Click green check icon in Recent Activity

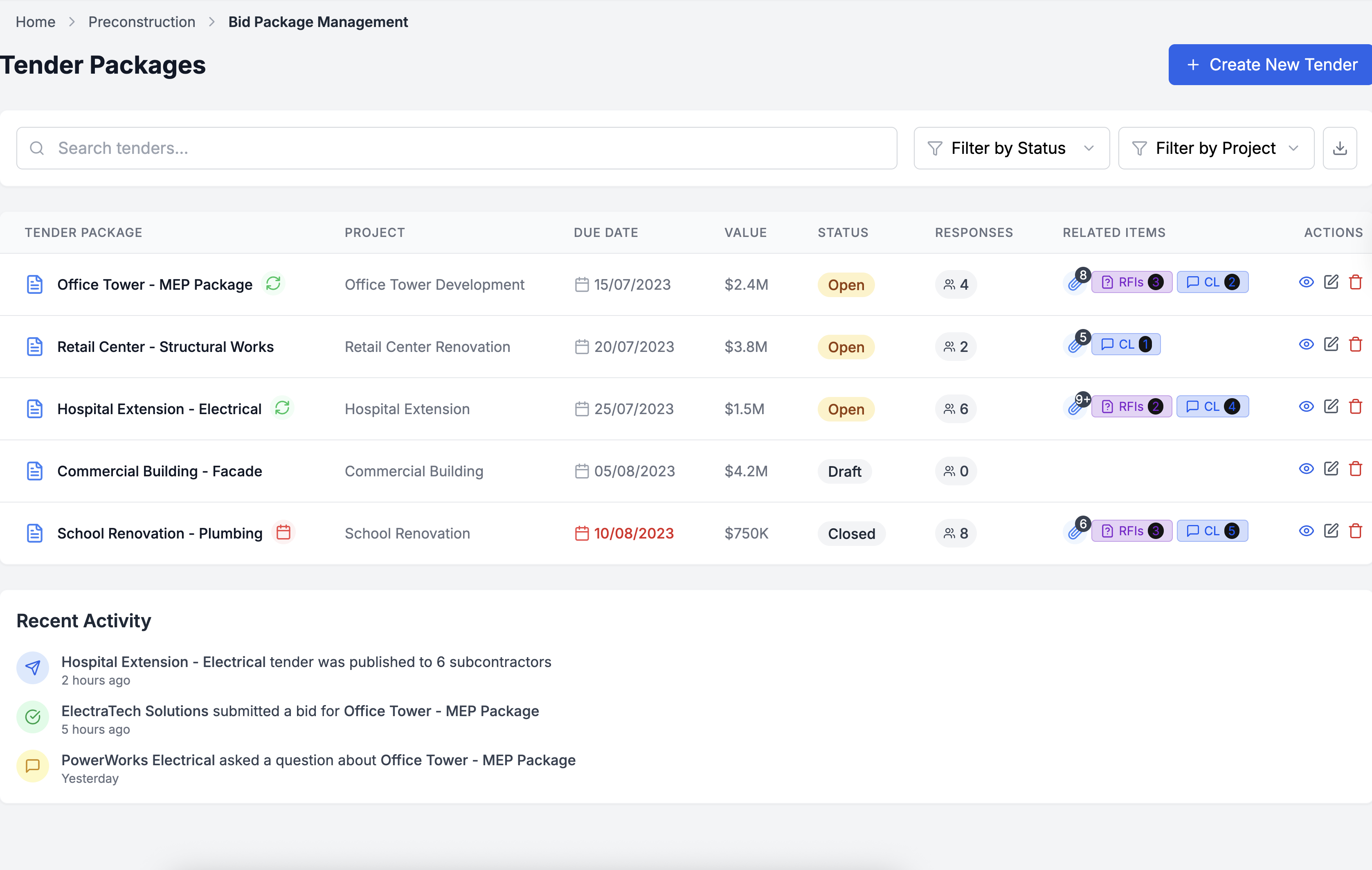(32, 717)
